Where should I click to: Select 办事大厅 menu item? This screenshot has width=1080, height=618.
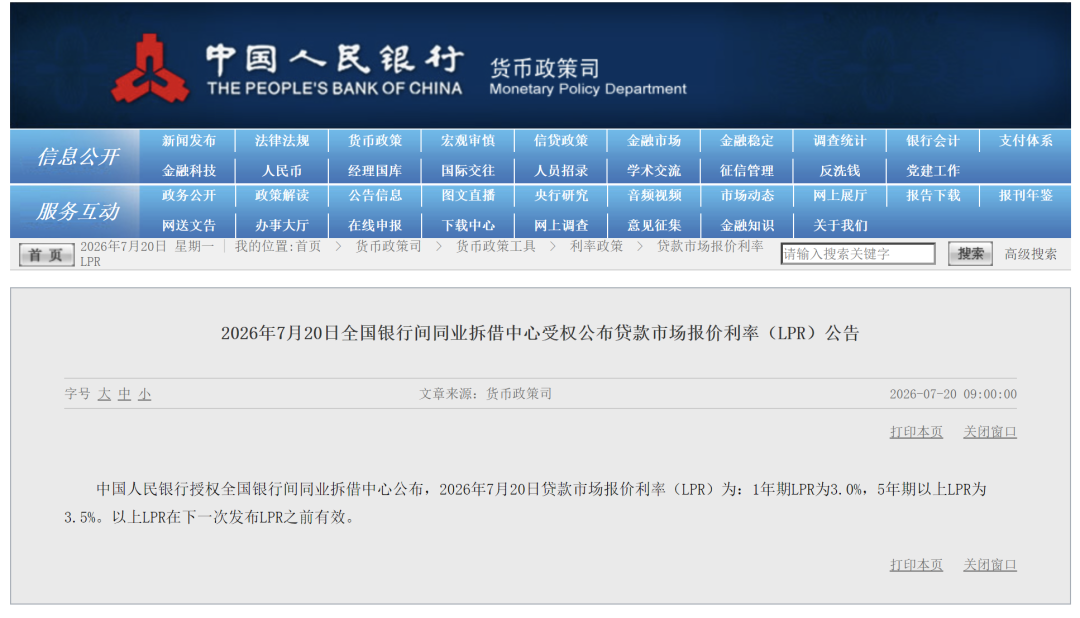click(x=282, y=225)
